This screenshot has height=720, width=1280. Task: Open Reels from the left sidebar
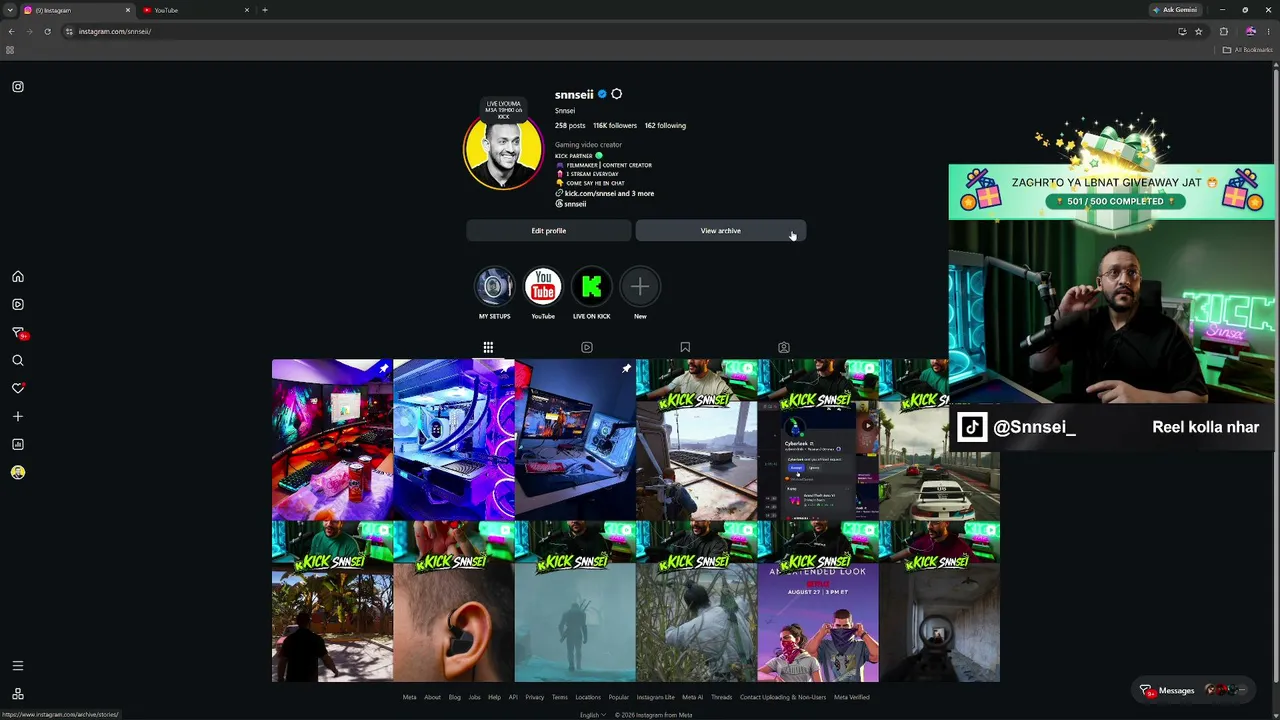[18, 305]
